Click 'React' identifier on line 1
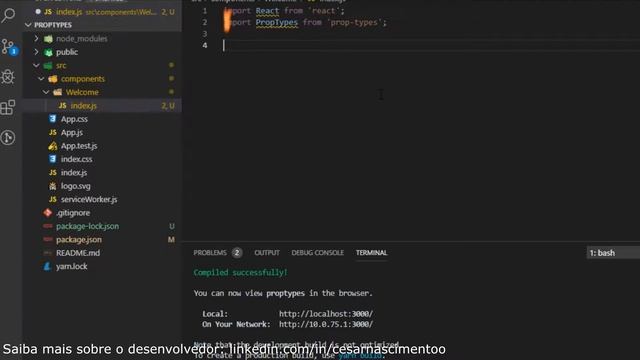The width and height of the screenshot is (640, 360). 267,11
